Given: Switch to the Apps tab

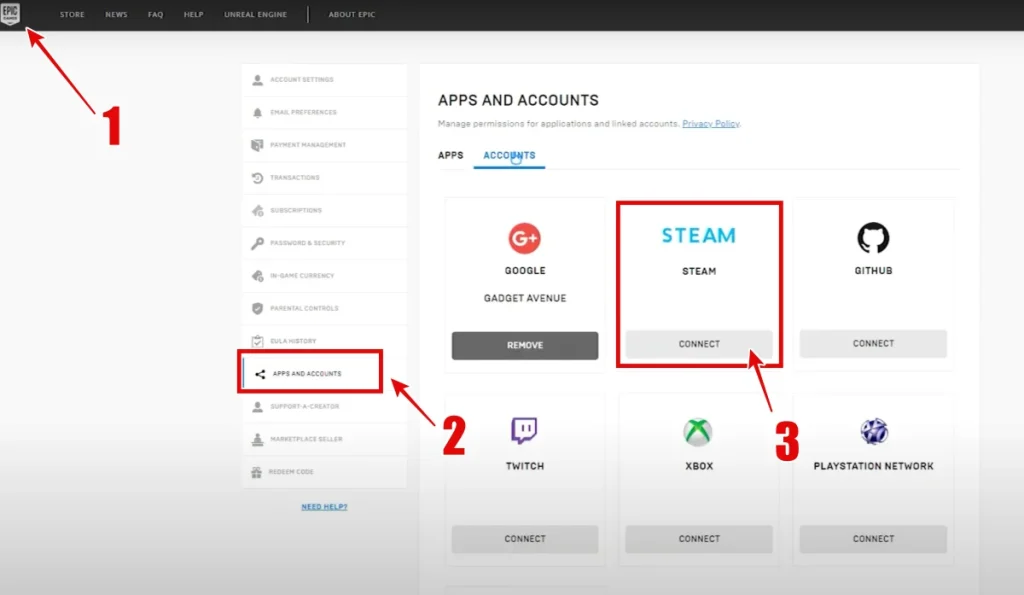Looking at the screenshot, I should pyautogui.click(x=451, y=155).
